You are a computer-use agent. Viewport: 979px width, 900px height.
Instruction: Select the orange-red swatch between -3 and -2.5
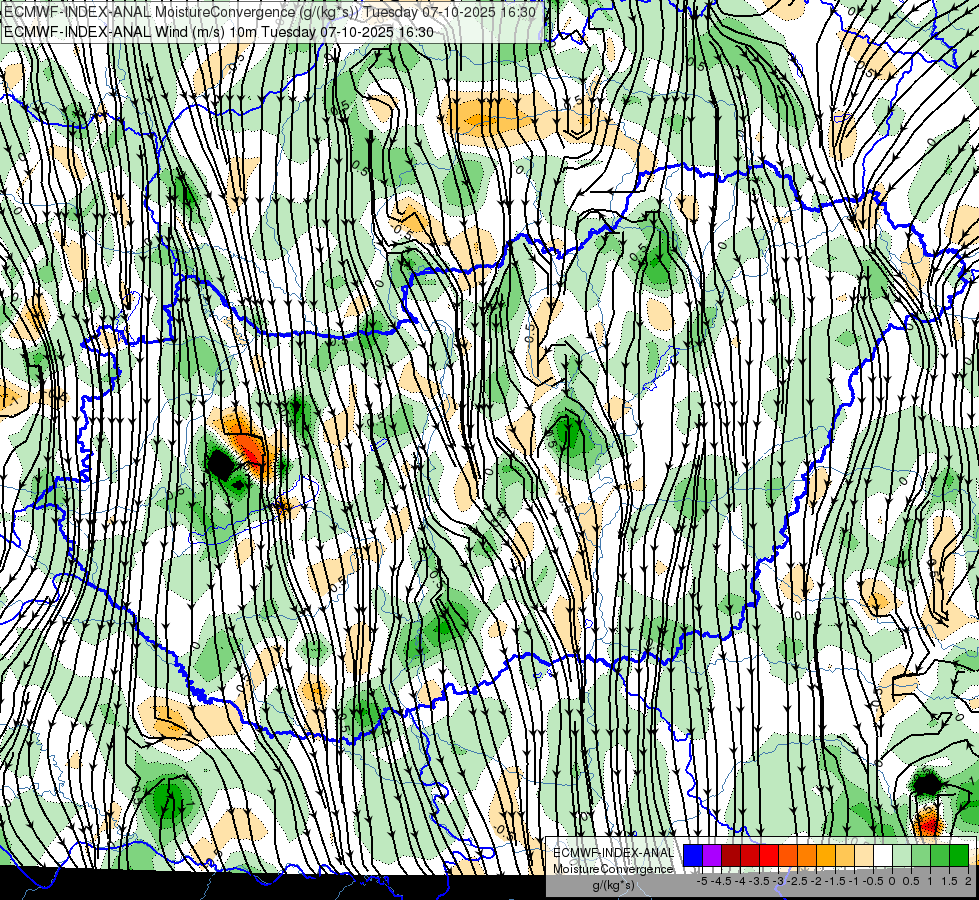pos(789,856)
